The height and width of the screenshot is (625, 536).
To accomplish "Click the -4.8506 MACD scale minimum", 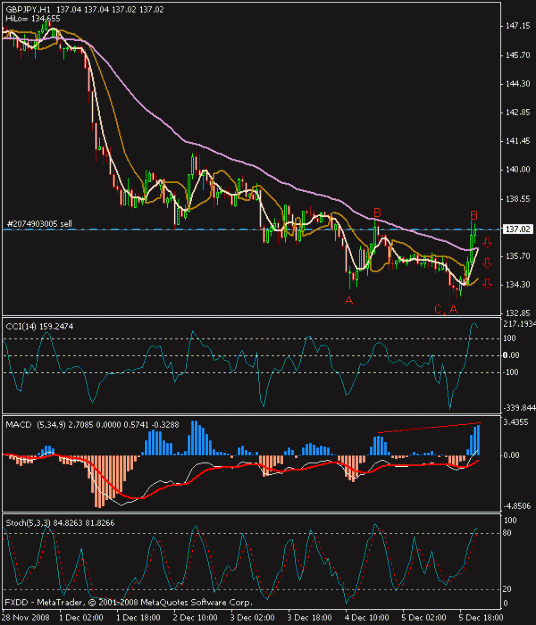I will point(517,506).
